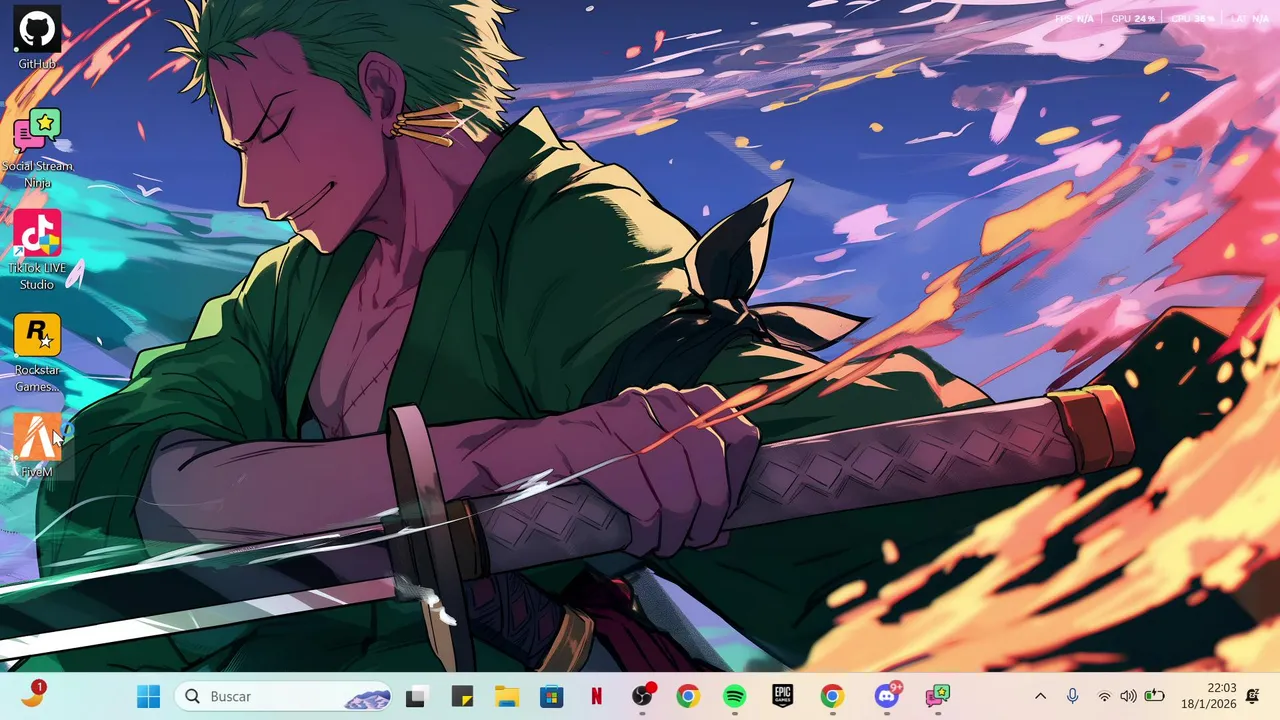The height and width of the screenshot is (720, 1280).
Task: Open Sticky Notes from the taskbar
Action: coord(461,696)
